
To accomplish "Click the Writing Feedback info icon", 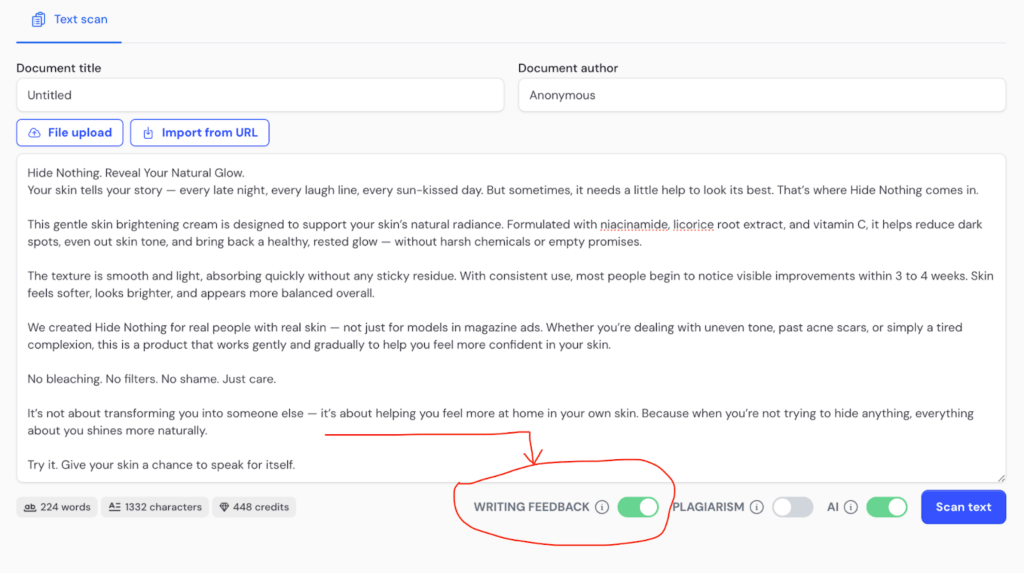I will click(601, 507).
